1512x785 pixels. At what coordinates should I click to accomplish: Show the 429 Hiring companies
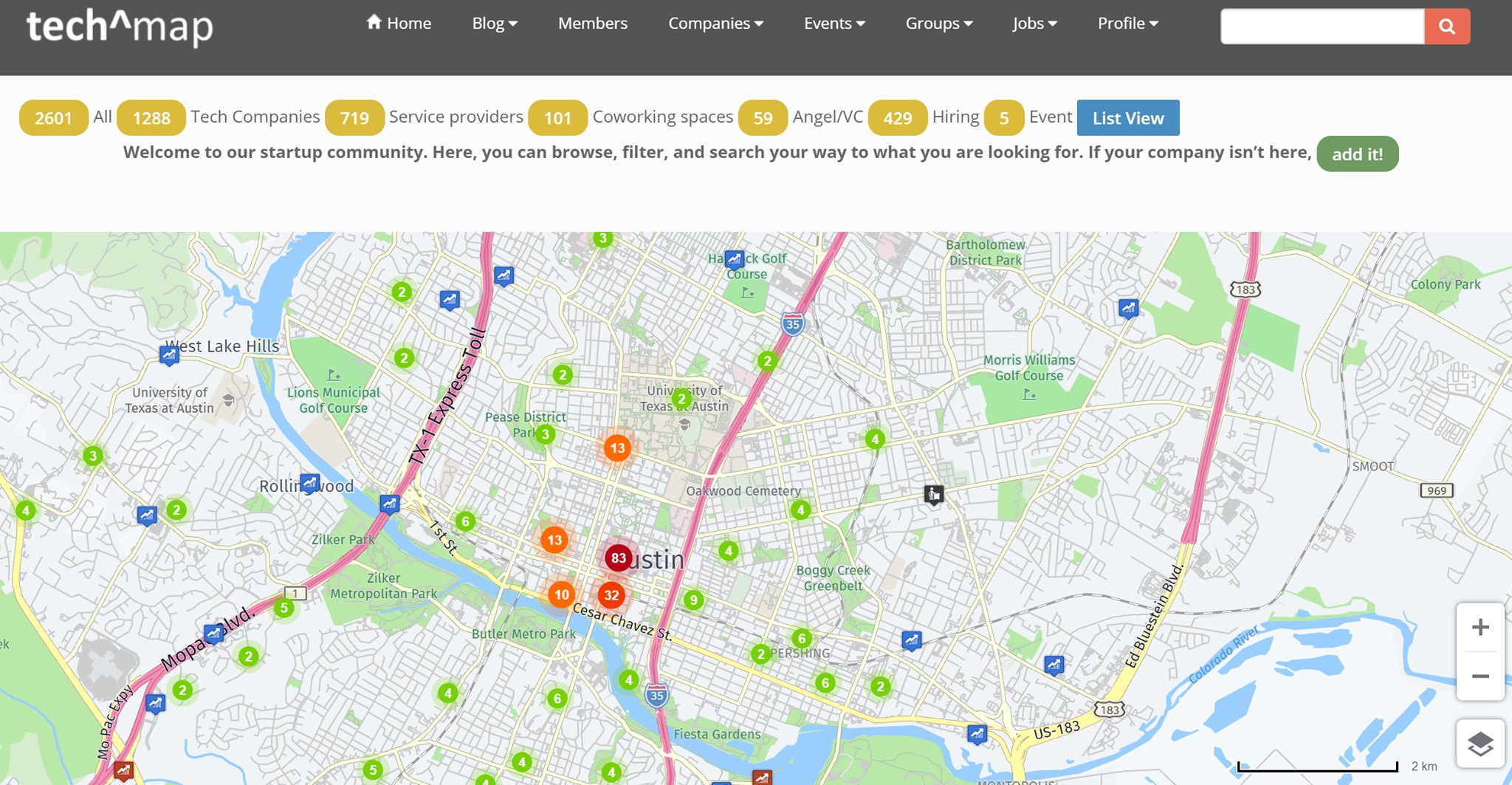898,117
